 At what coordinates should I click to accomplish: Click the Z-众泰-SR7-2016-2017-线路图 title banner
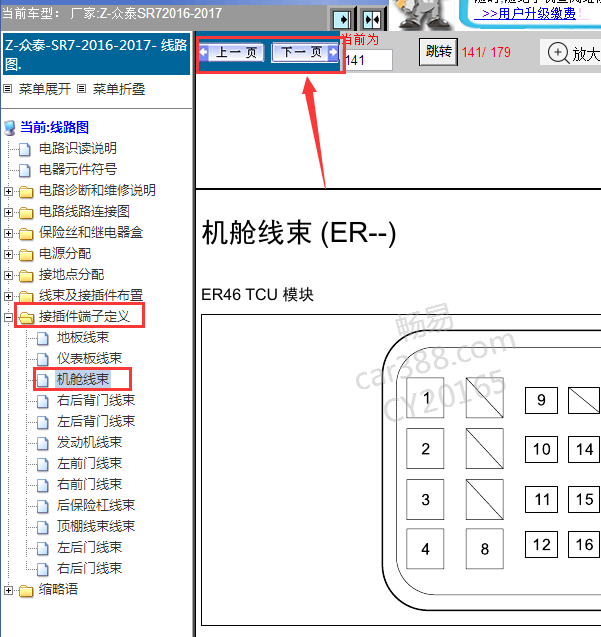96,54
